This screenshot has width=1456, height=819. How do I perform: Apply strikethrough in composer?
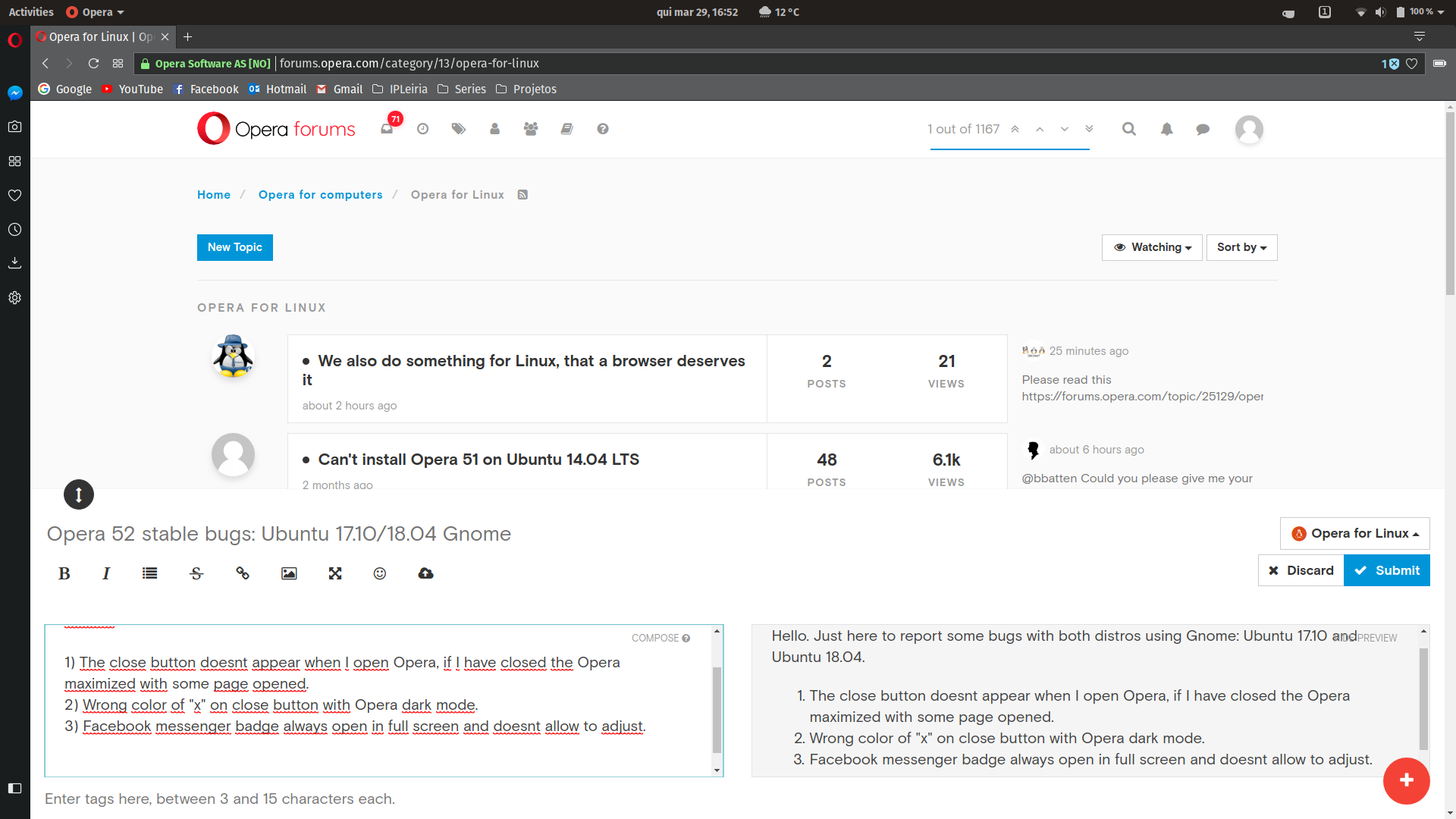coord(196,573)
